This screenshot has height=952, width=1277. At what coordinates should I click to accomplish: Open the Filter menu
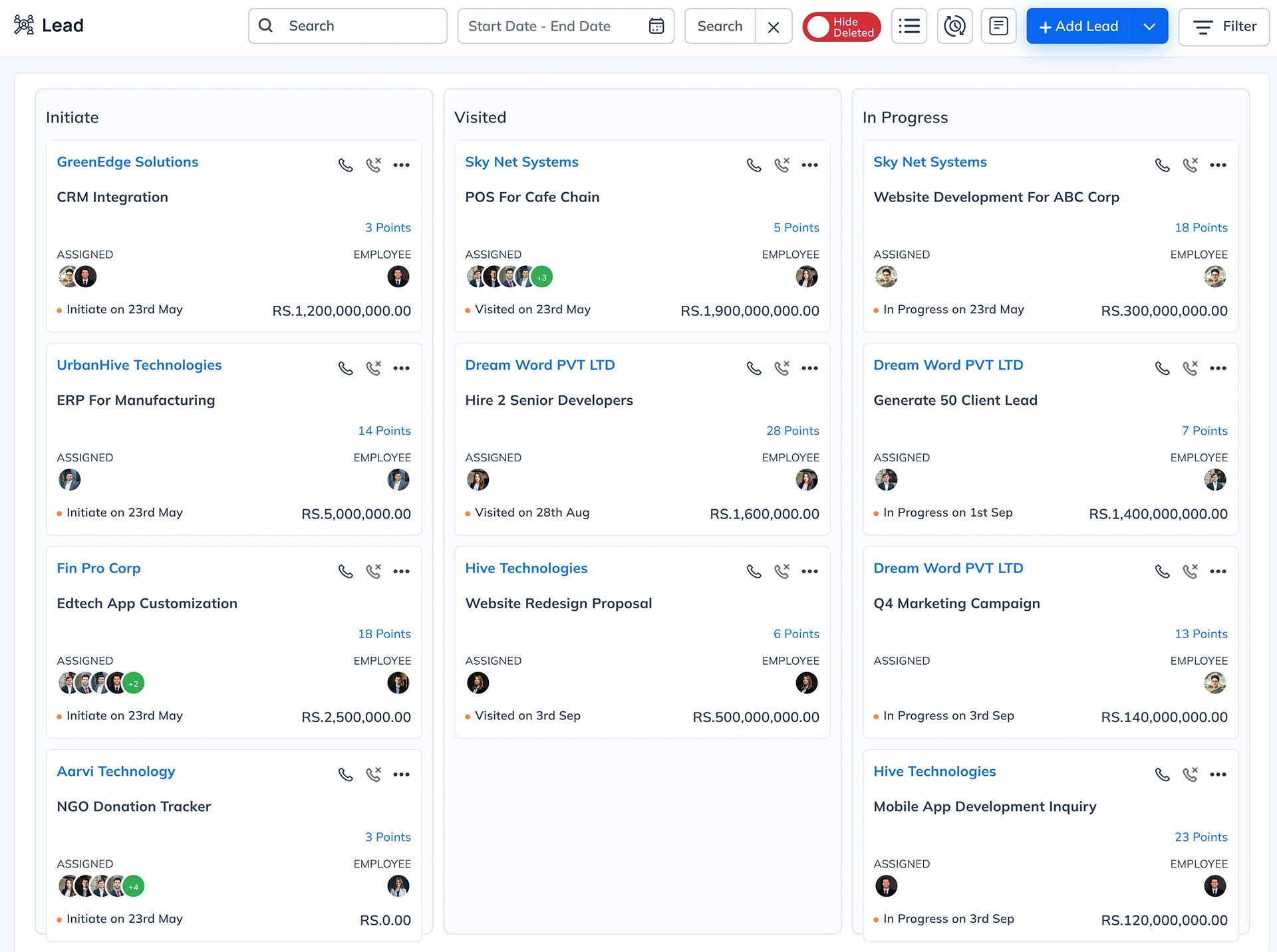[x=1224, y=27]
